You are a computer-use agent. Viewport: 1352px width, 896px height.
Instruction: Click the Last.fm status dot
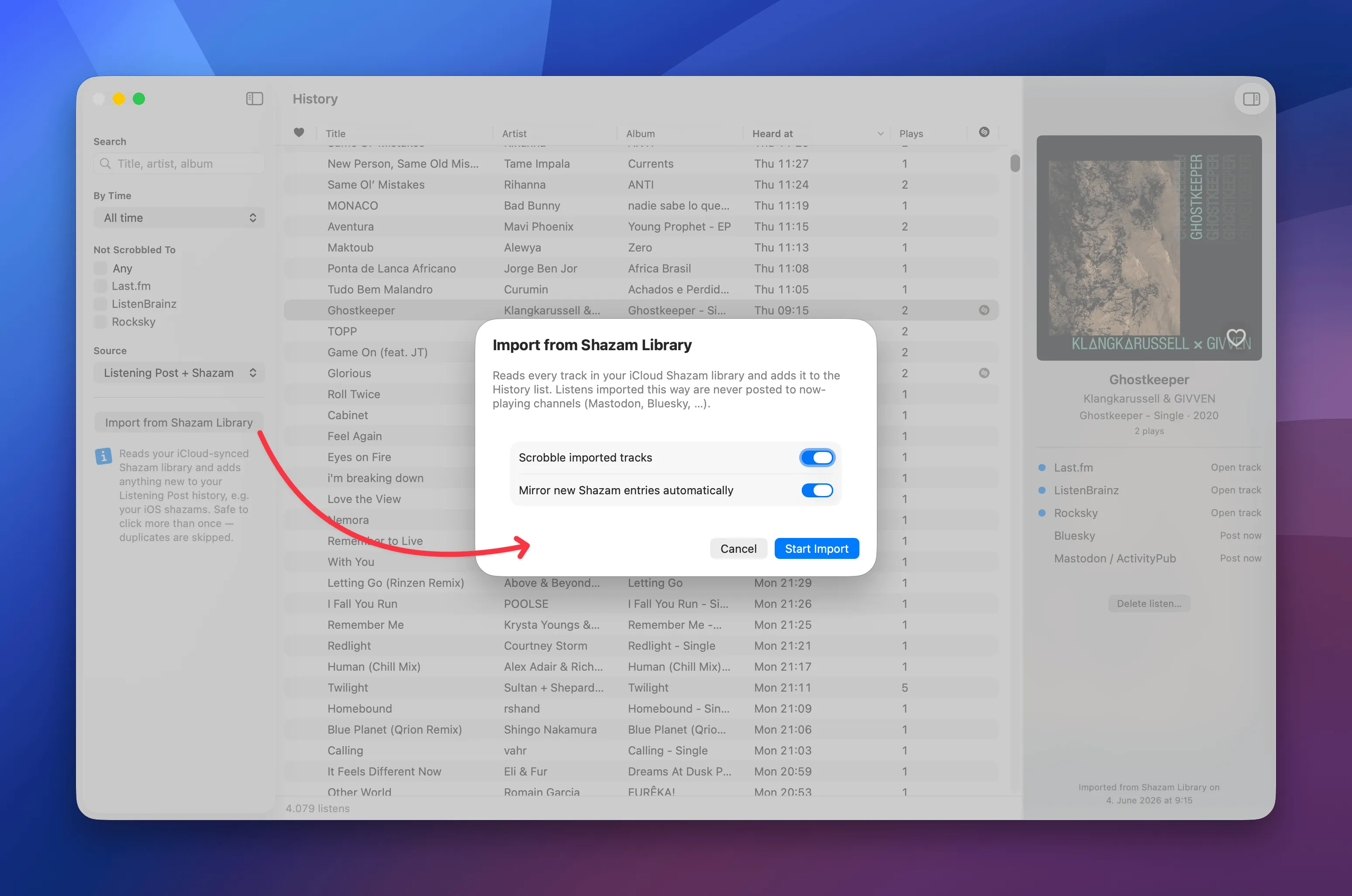click(x=1042, y=467)
